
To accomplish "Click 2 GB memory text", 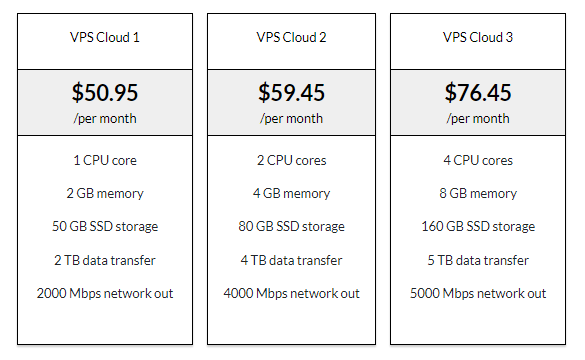I will (105, 193).
